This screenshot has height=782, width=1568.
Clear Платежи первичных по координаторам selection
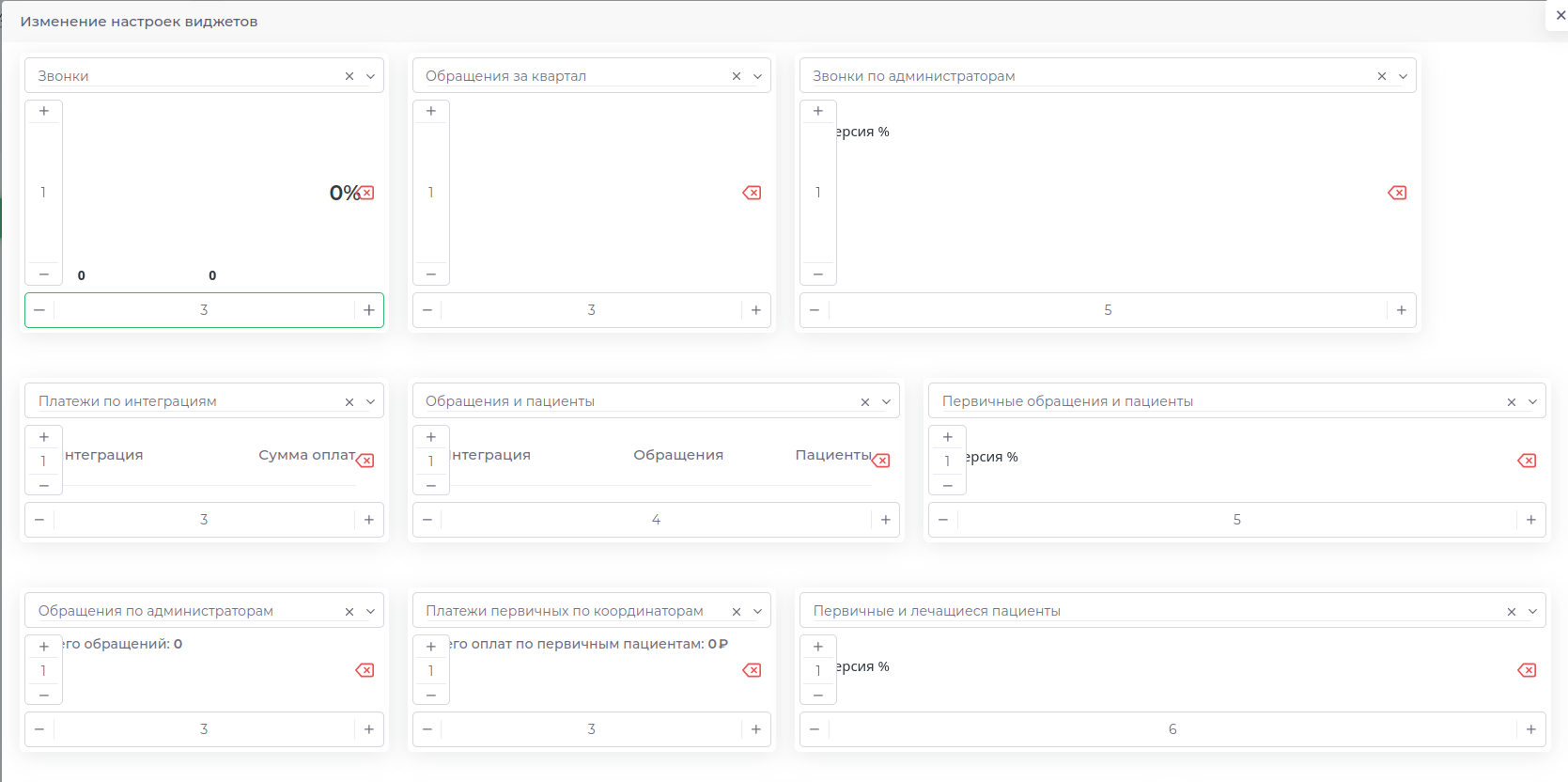737,612
